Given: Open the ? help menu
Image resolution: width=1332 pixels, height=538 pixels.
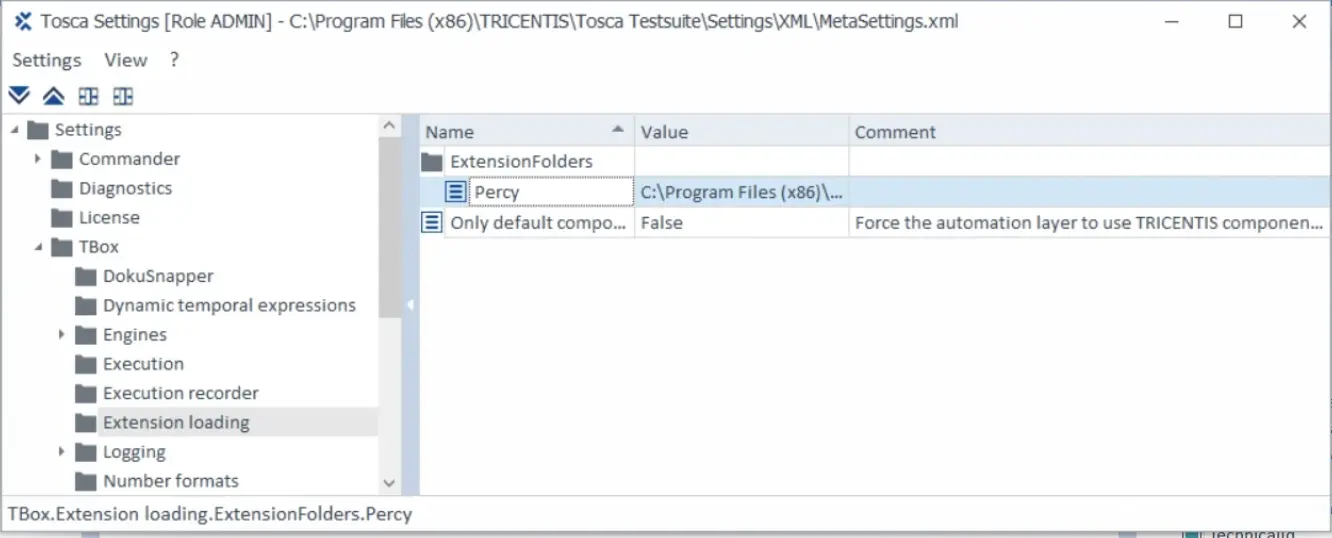Looking at the screenshot, I should [x=174, y=60].
